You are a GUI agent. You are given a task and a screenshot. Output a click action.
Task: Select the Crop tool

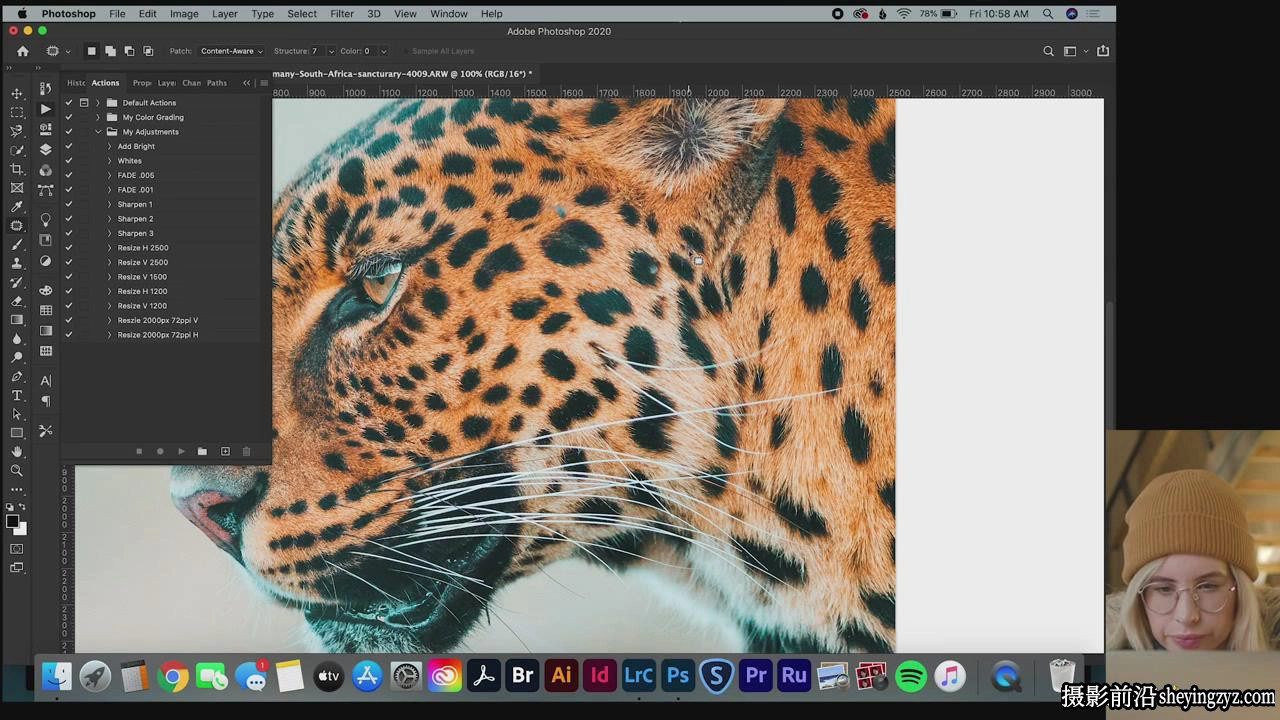[x=17, y=169]
